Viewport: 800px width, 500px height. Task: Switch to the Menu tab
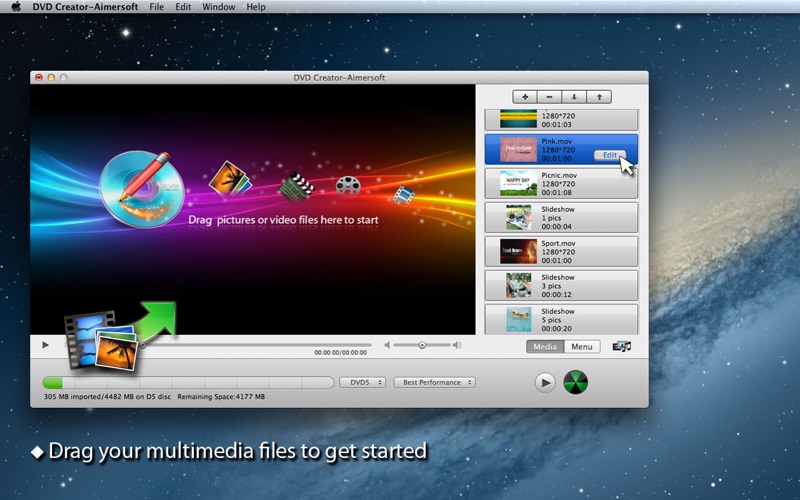pos(582,346)
